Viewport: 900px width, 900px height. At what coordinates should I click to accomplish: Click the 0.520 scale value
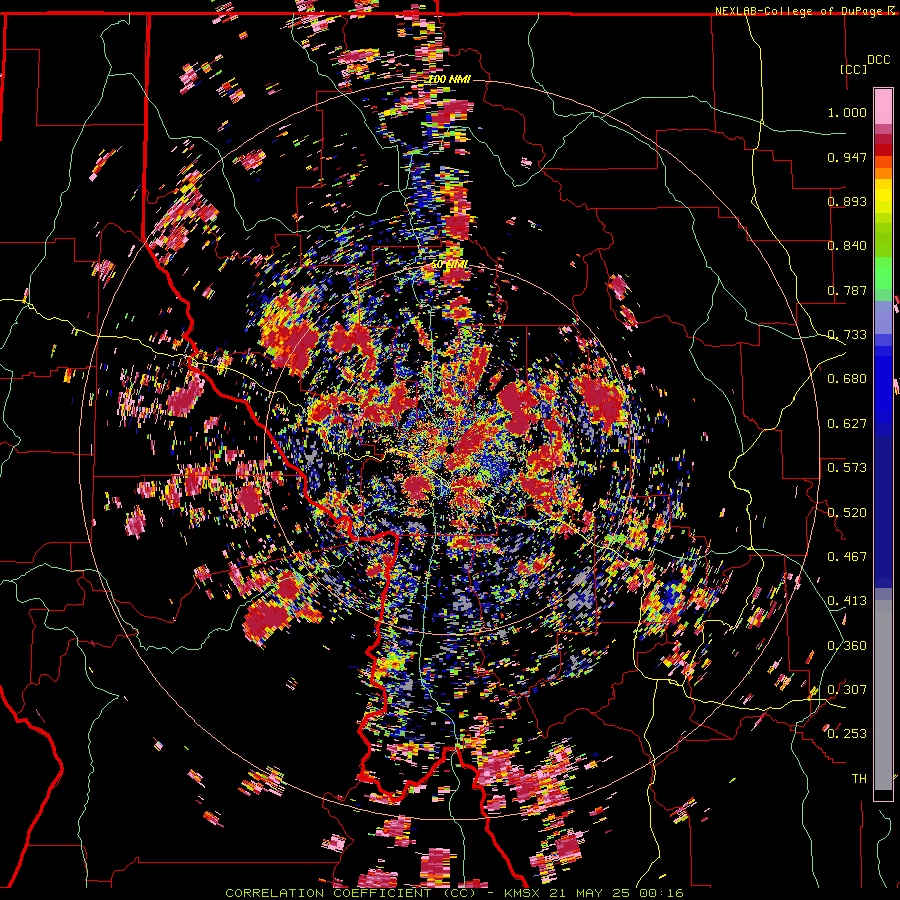pos(847,512)
